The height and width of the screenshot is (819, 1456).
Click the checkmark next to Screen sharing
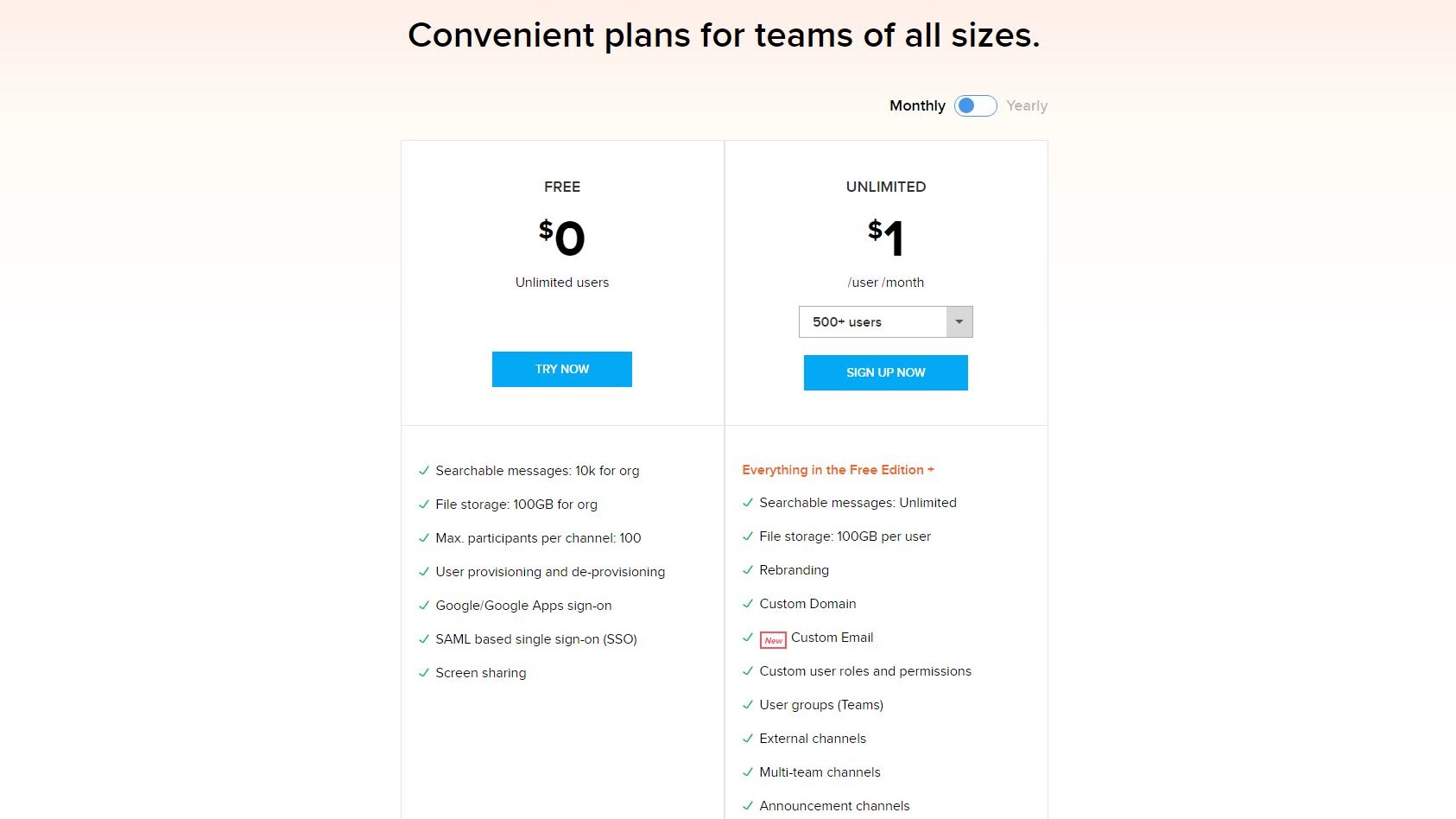pyautogui.click(x=424, y=673)
